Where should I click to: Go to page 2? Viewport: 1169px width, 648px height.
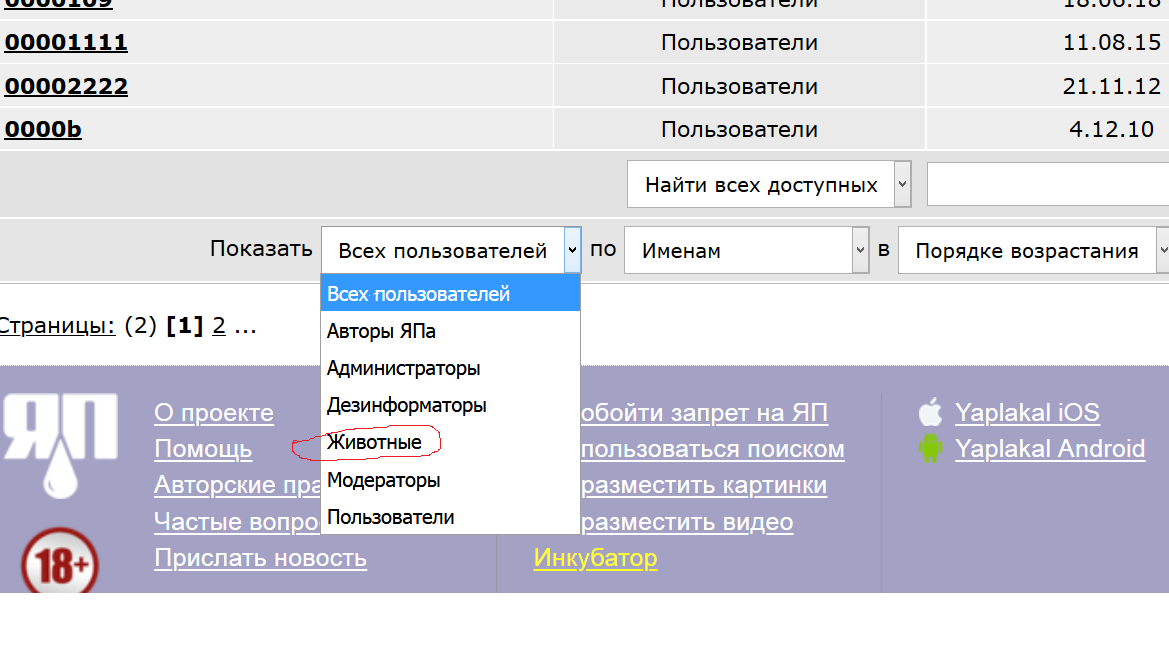pos(218,326)
